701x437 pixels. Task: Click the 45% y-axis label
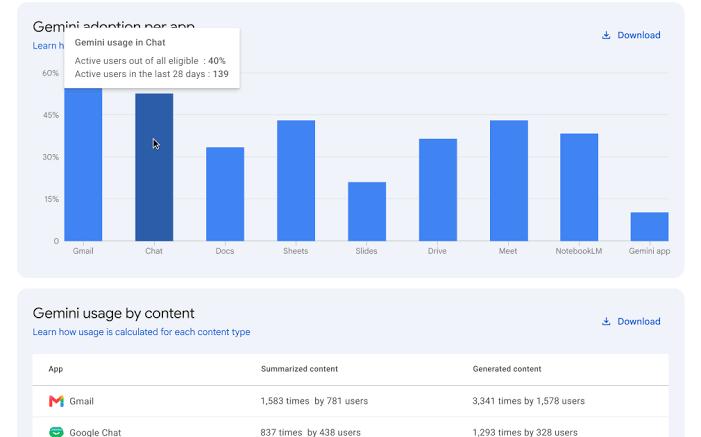[x=51, y=115]
